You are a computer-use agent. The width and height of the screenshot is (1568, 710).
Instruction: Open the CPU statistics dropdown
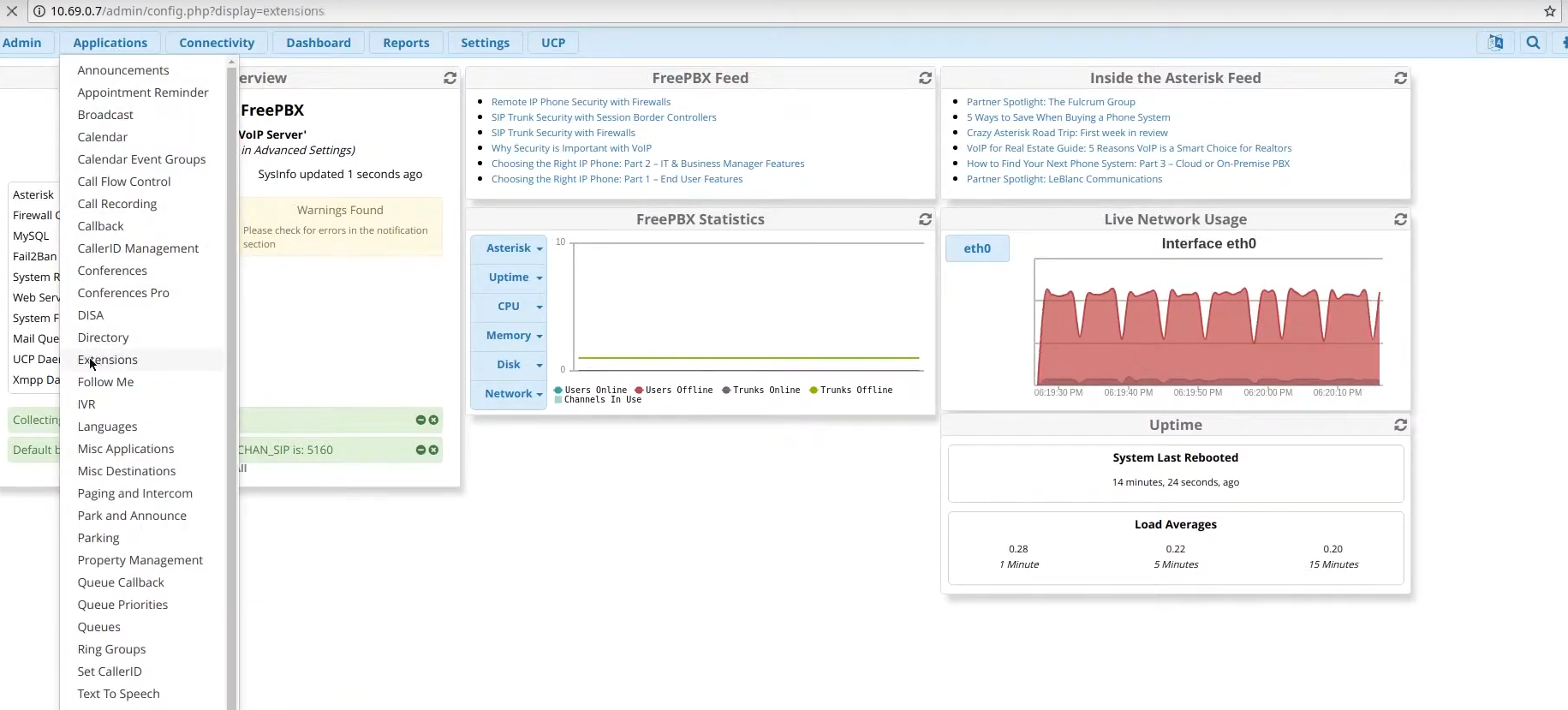pyautogui.click(x=509, y=307)
